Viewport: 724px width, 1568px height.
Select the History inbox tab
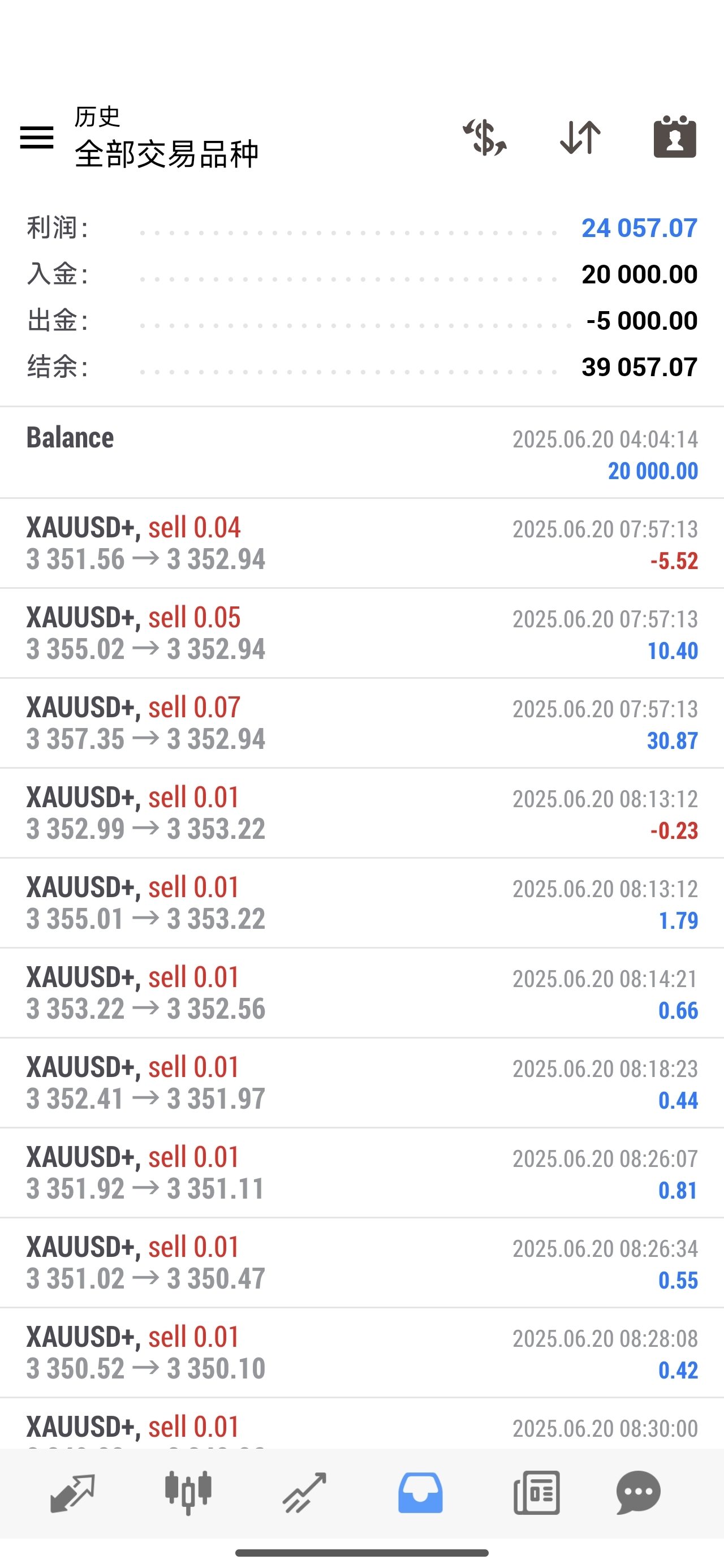tap(420, 1493)
